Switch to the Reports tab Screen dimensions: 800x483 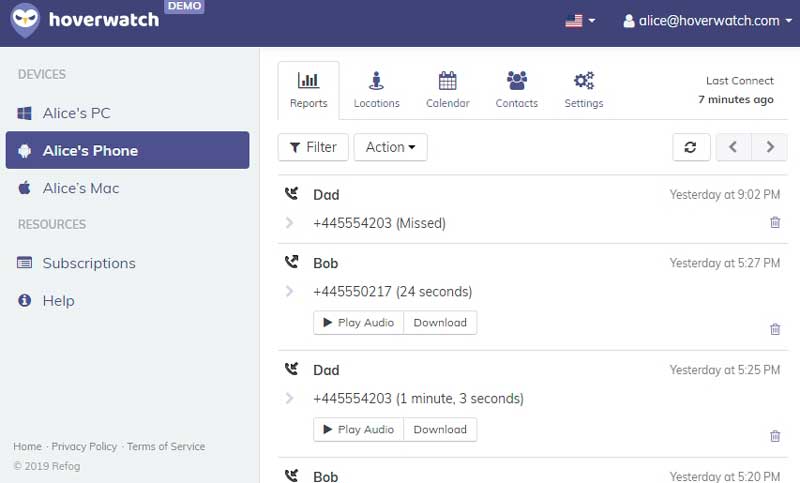click(309, 90)
